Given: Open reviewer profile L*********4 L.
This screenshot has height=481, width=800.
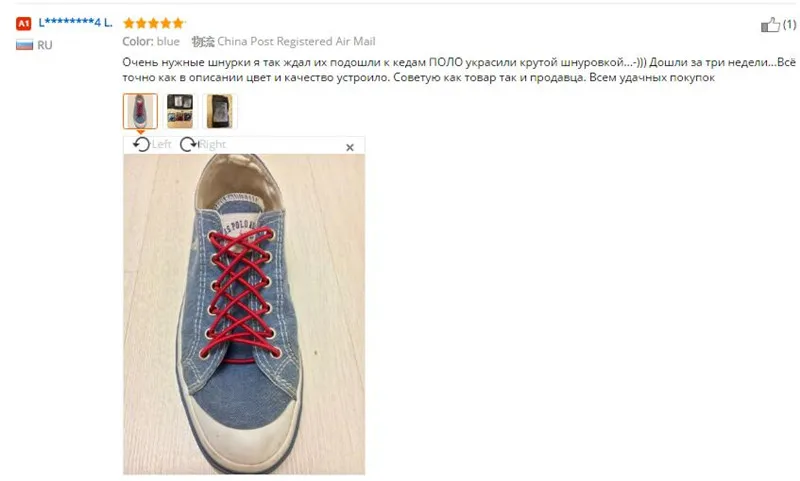Looking at the screenshot, I should click(x=75, y=22).
